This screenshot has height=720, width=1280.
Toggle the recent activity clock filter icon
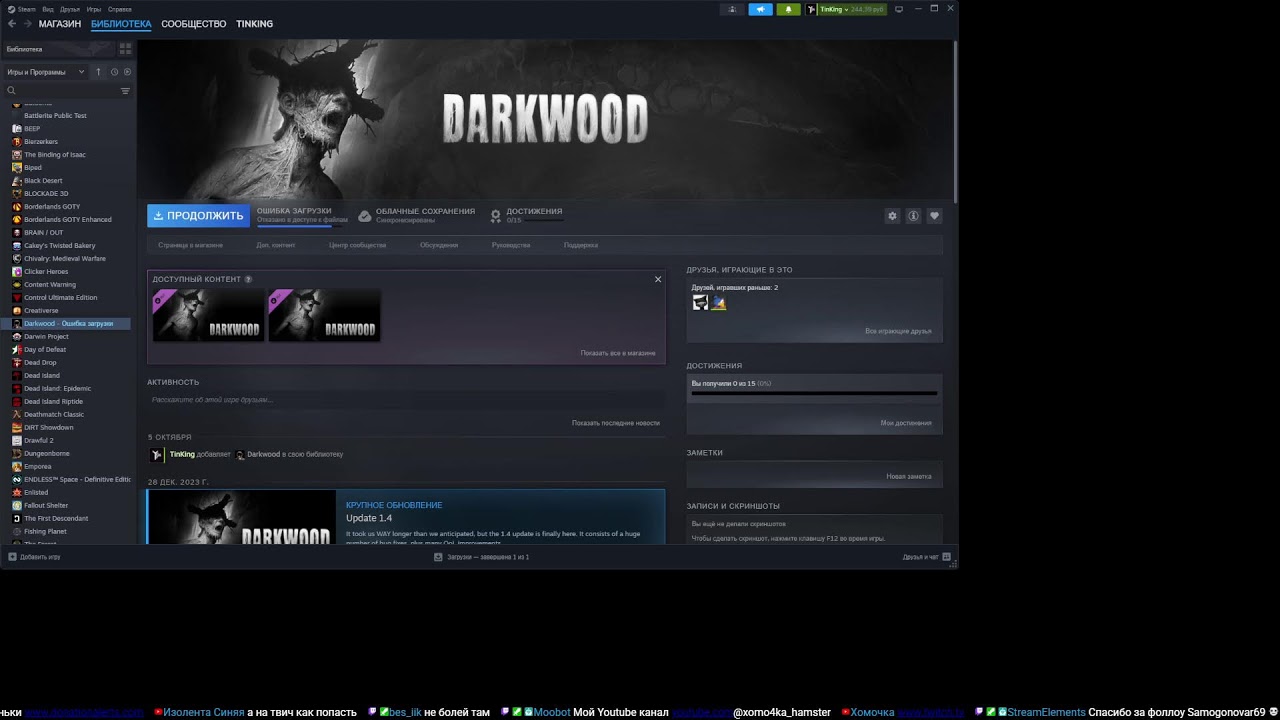point(114,72)
